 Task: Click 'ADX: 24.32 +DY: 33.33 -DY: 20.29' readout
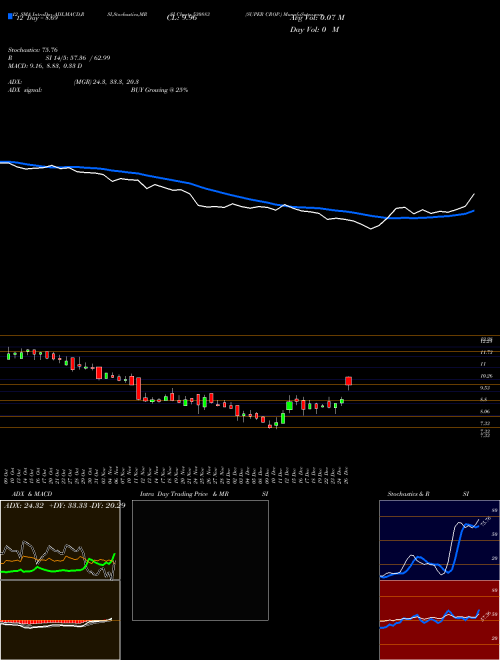tap(64, 505)
